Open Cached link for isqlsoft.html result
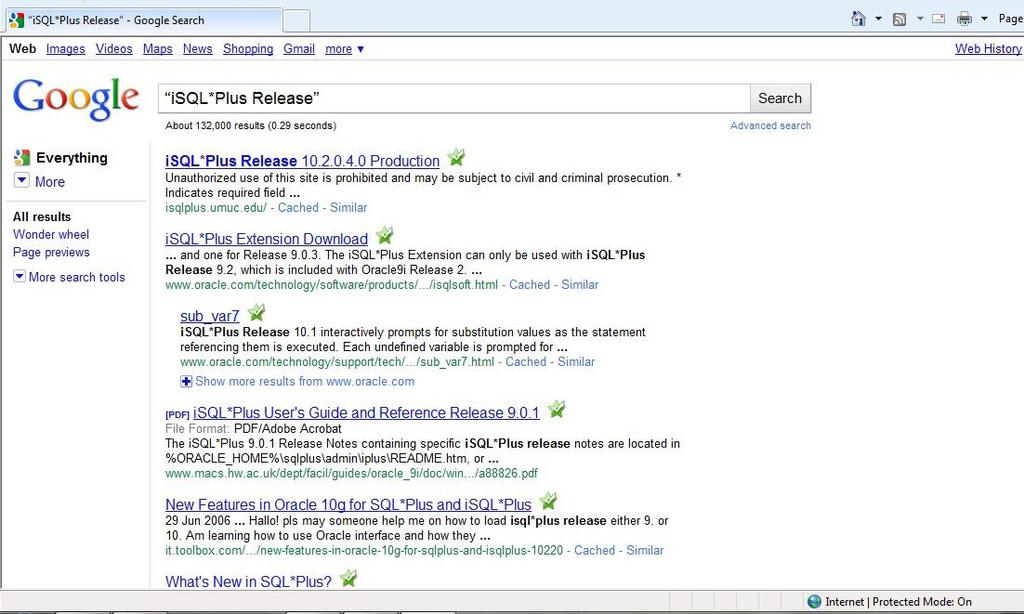This screenshot has width=1024, height=614. pyautogui.click(x=530, y=285)
